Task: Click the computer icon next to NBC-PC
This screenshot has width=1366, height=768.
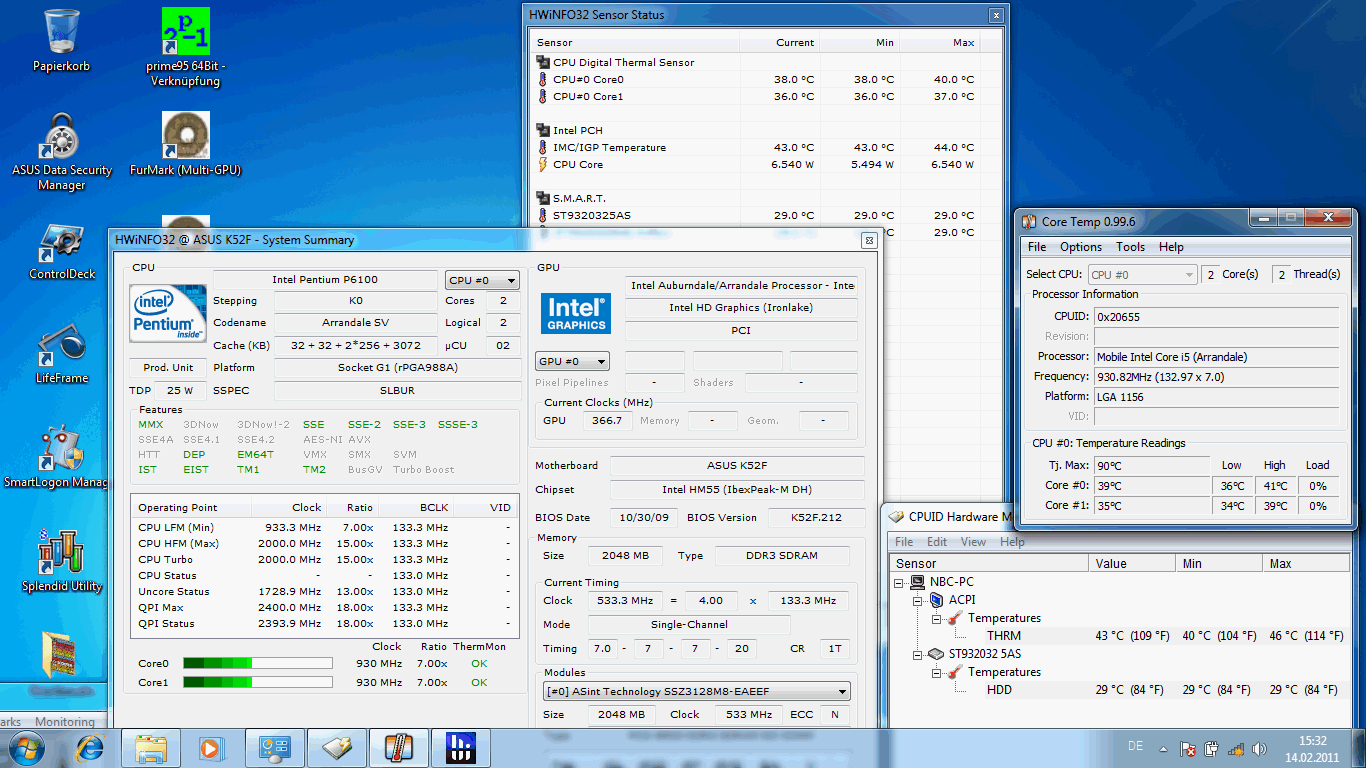Action: point(917,582)
